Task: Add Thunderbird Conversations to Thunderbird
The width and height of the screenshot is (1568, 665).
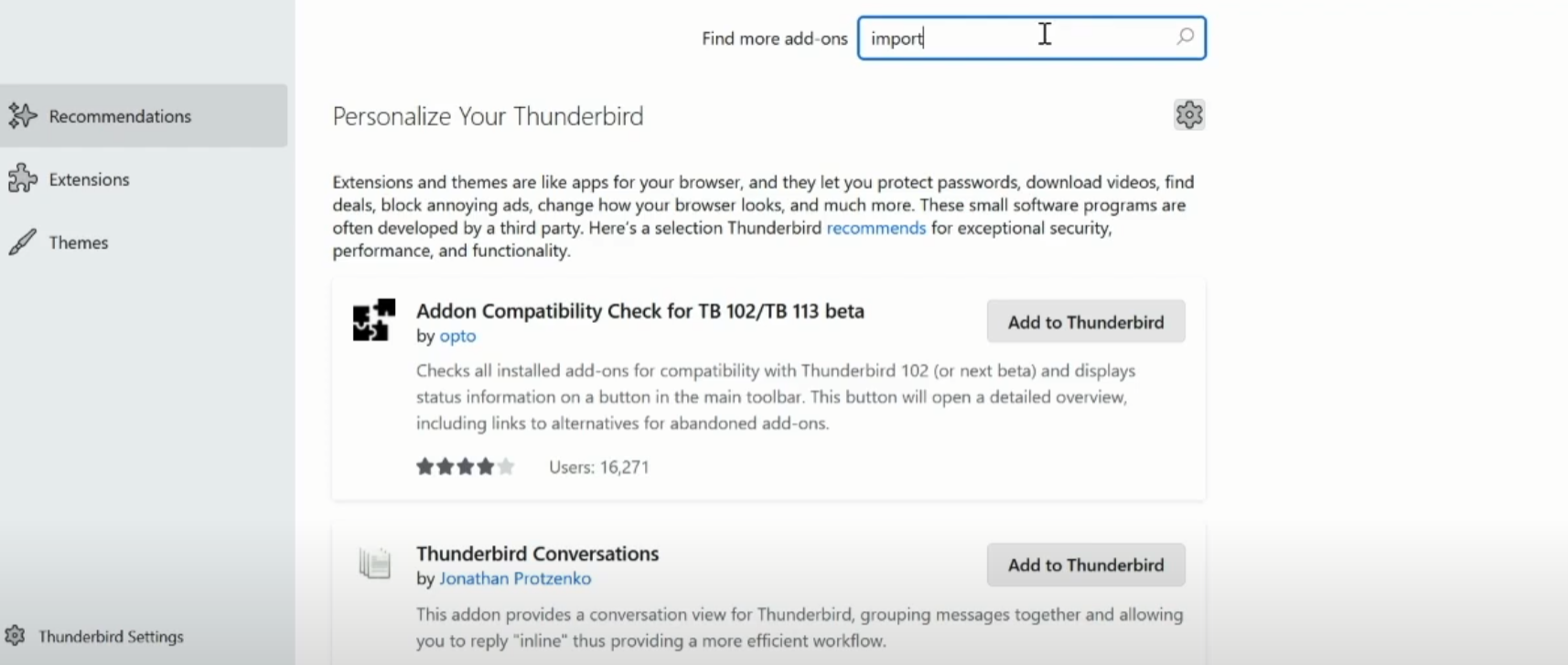Action: pyautogui.click(x=1085, y=565)
